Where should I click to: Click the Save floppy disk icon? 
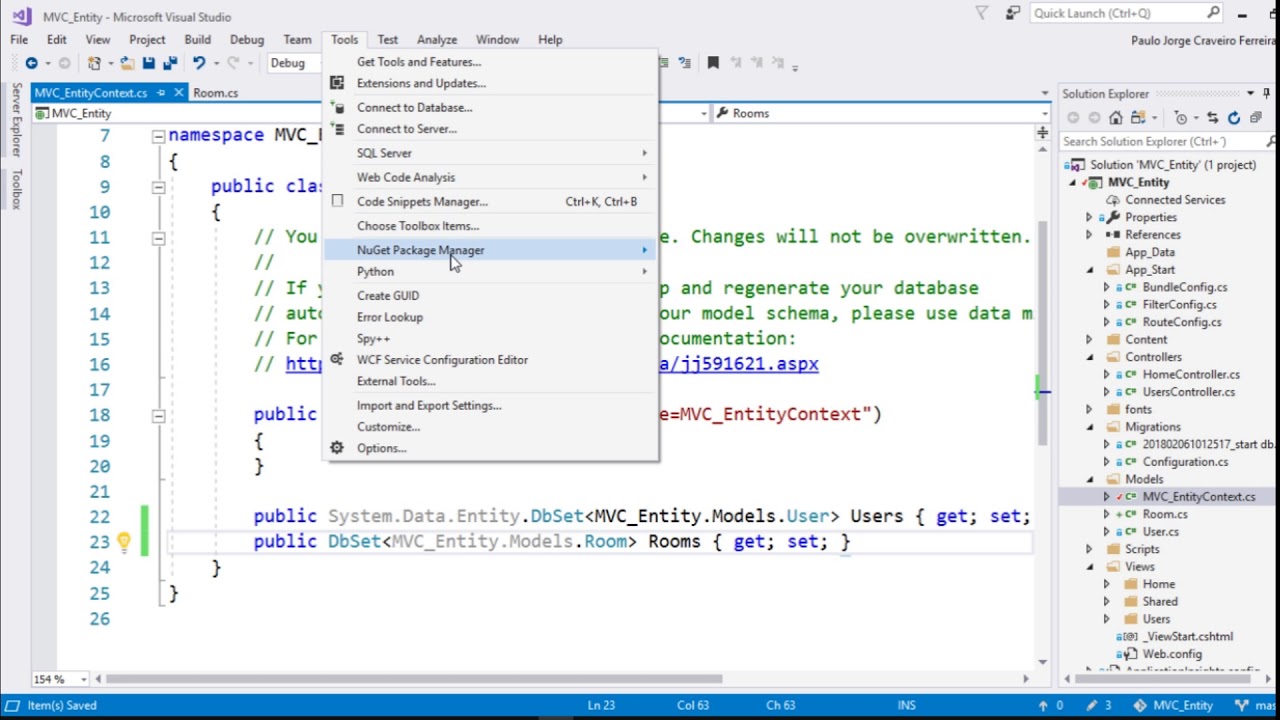[x=148, y=63]
